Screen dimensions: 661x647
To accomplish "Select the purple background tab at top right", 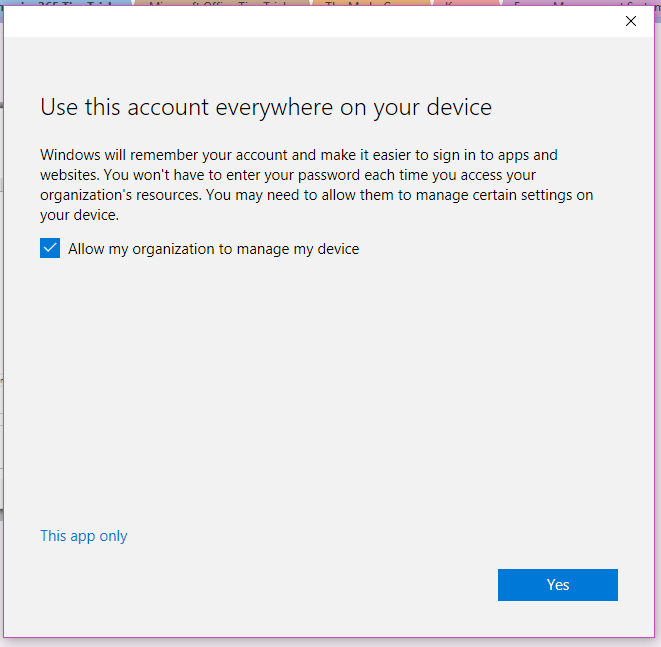I will click(x=580, y=4).
